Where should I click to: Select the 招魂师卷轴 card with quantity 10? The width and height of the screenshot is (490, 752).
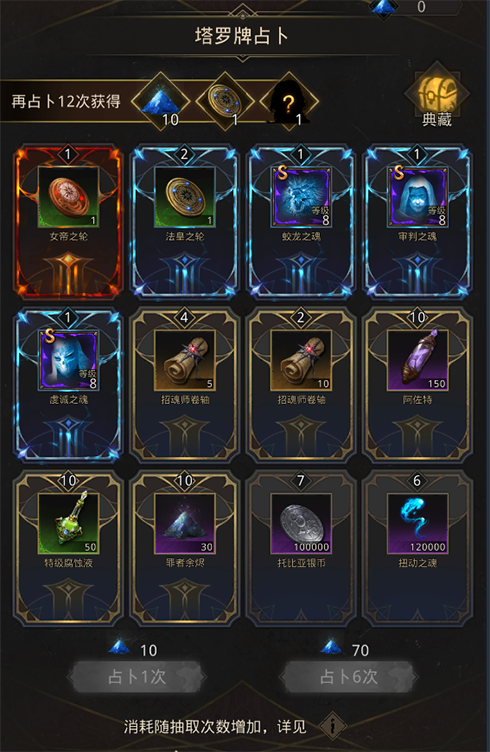coord(301,384)
